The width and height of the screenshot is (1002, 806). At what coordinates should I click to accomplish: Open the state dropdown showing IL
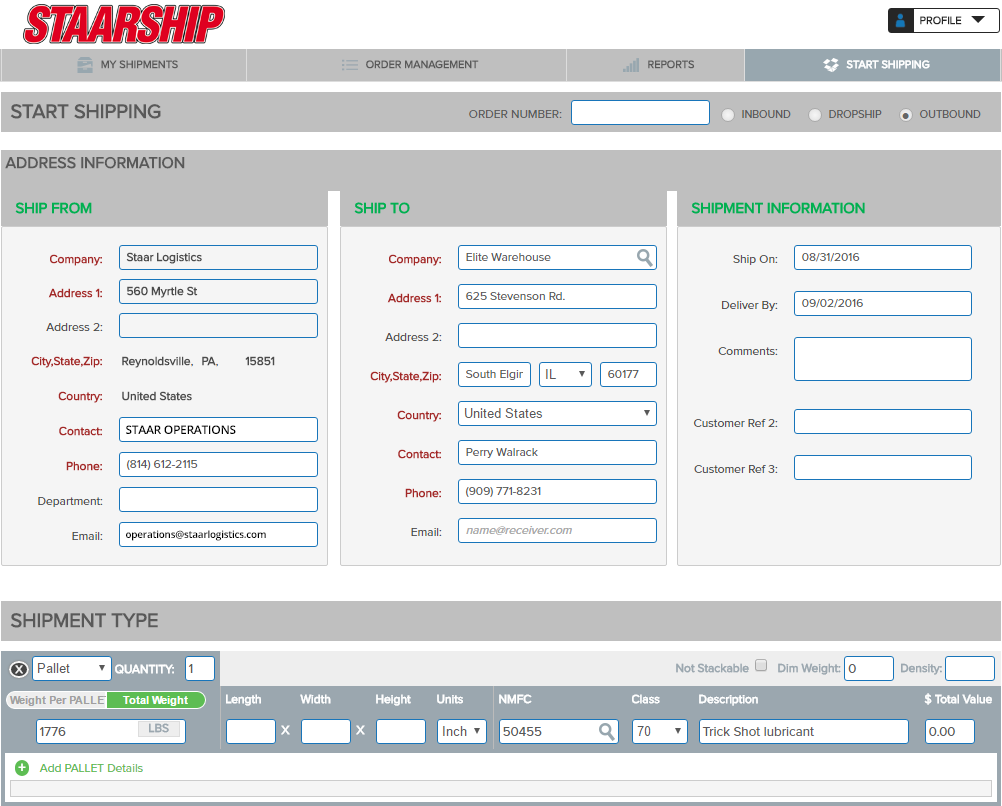(565, 374)
